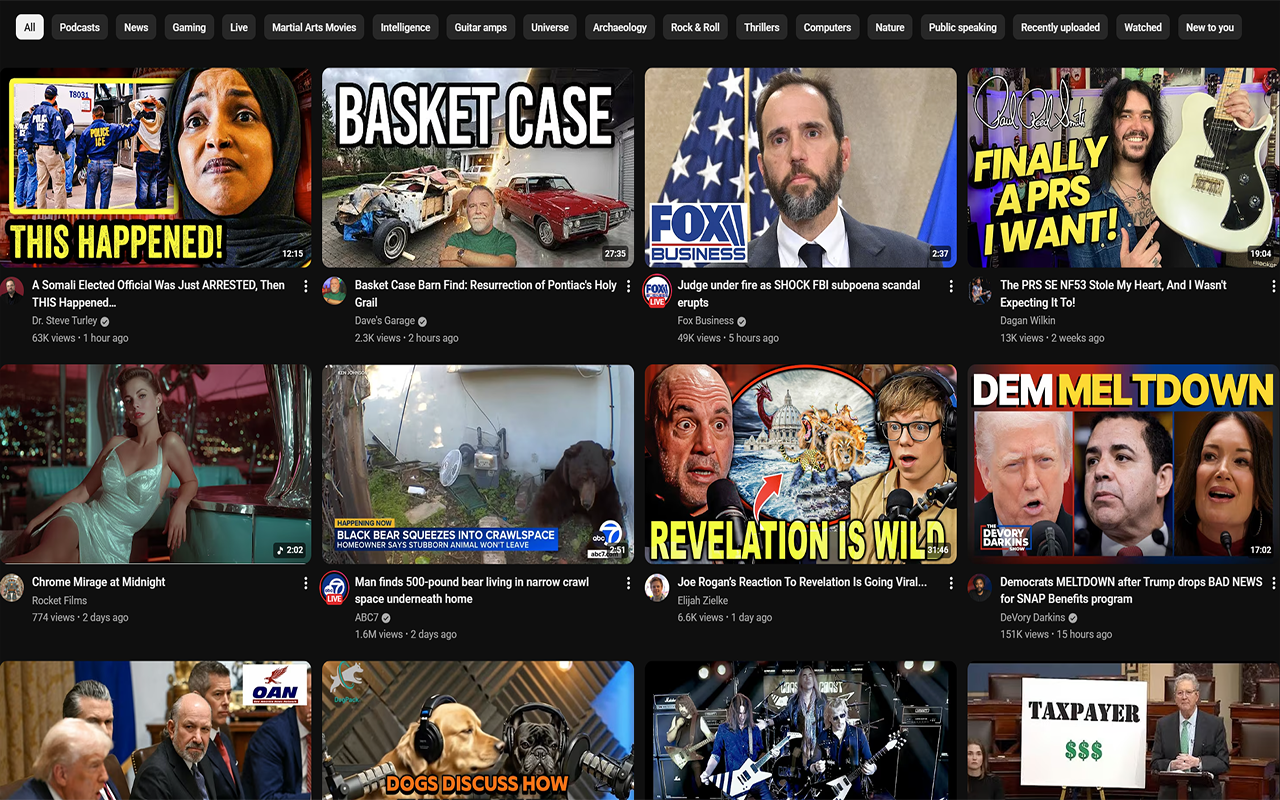
Task: Go to Dagan Wilkin channel name
Action: click(x=1026, y=321)
